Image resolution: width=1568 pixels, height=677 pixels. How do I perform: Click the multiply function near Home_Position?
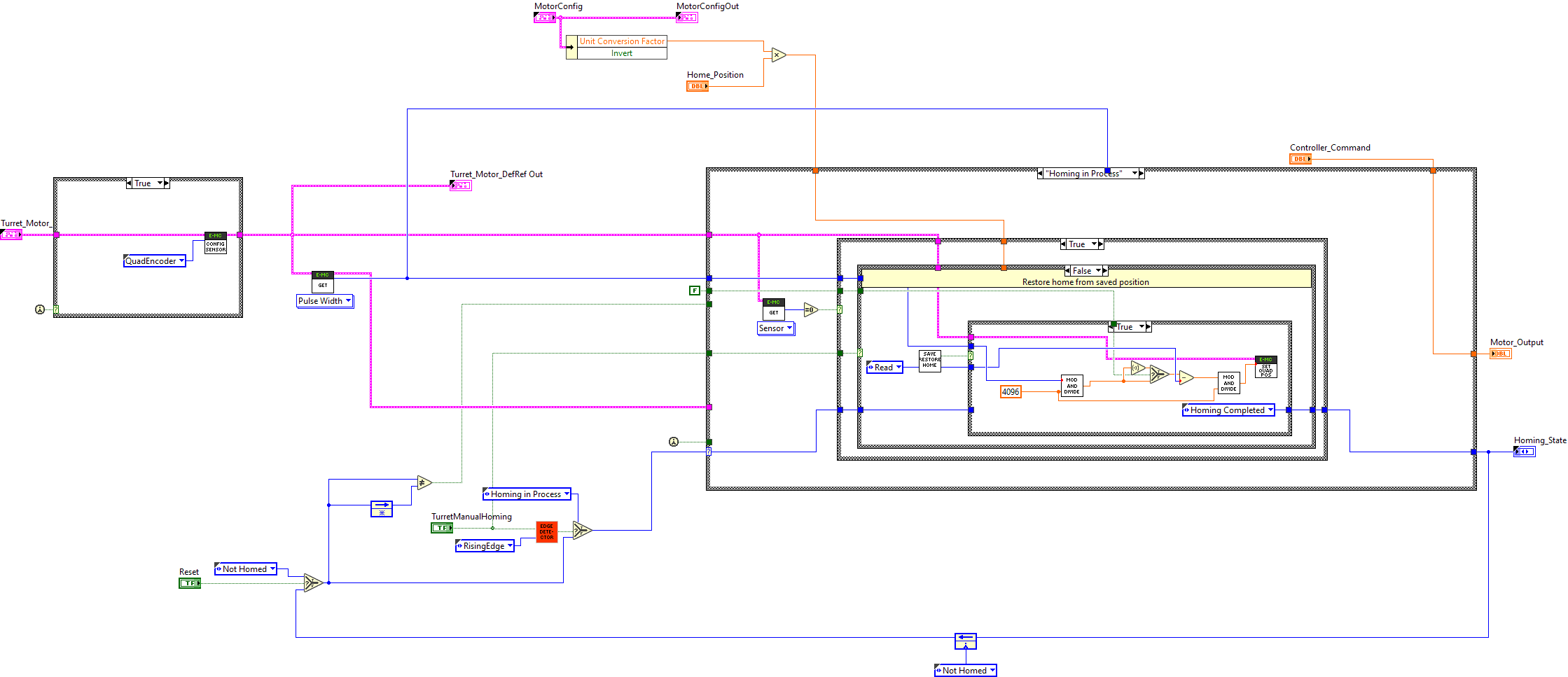click(779, 55)
